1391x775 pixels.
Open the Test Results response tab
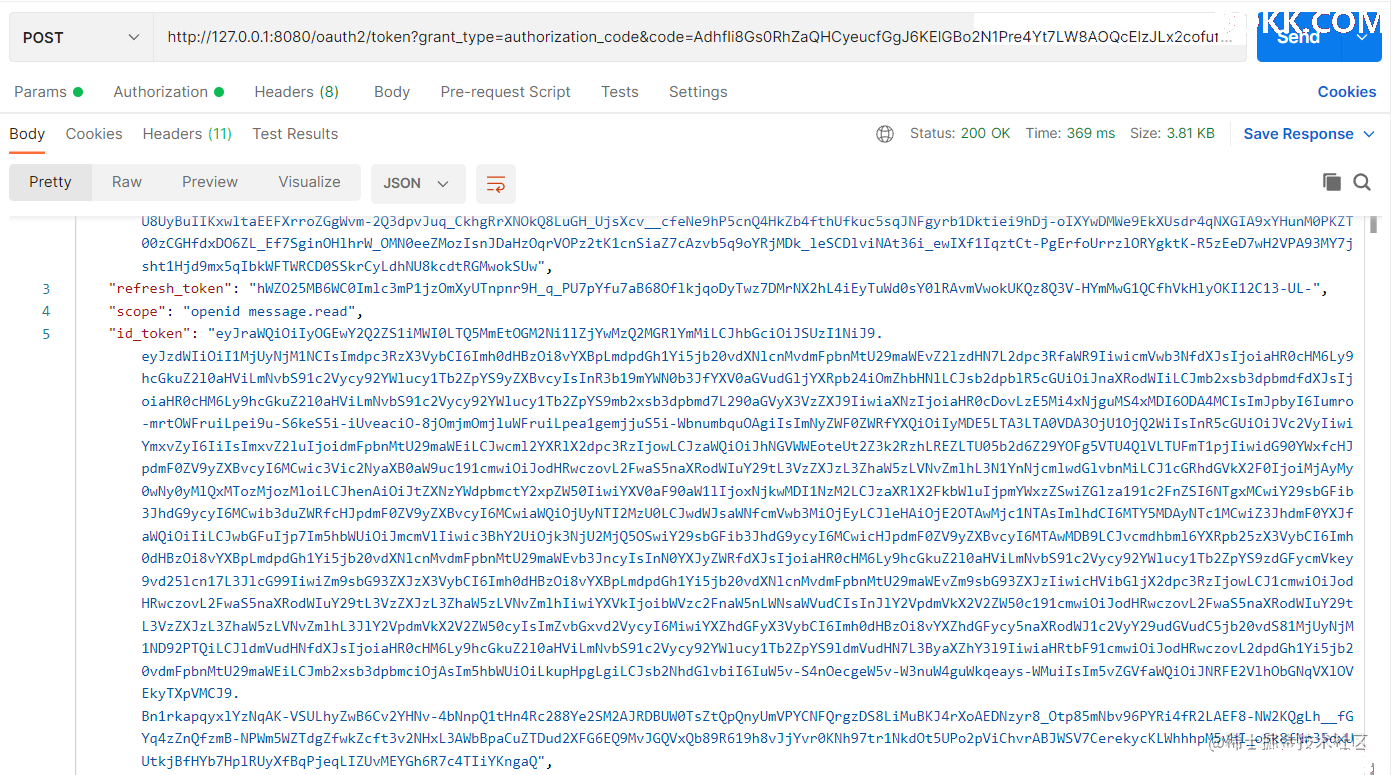point(295,134)
